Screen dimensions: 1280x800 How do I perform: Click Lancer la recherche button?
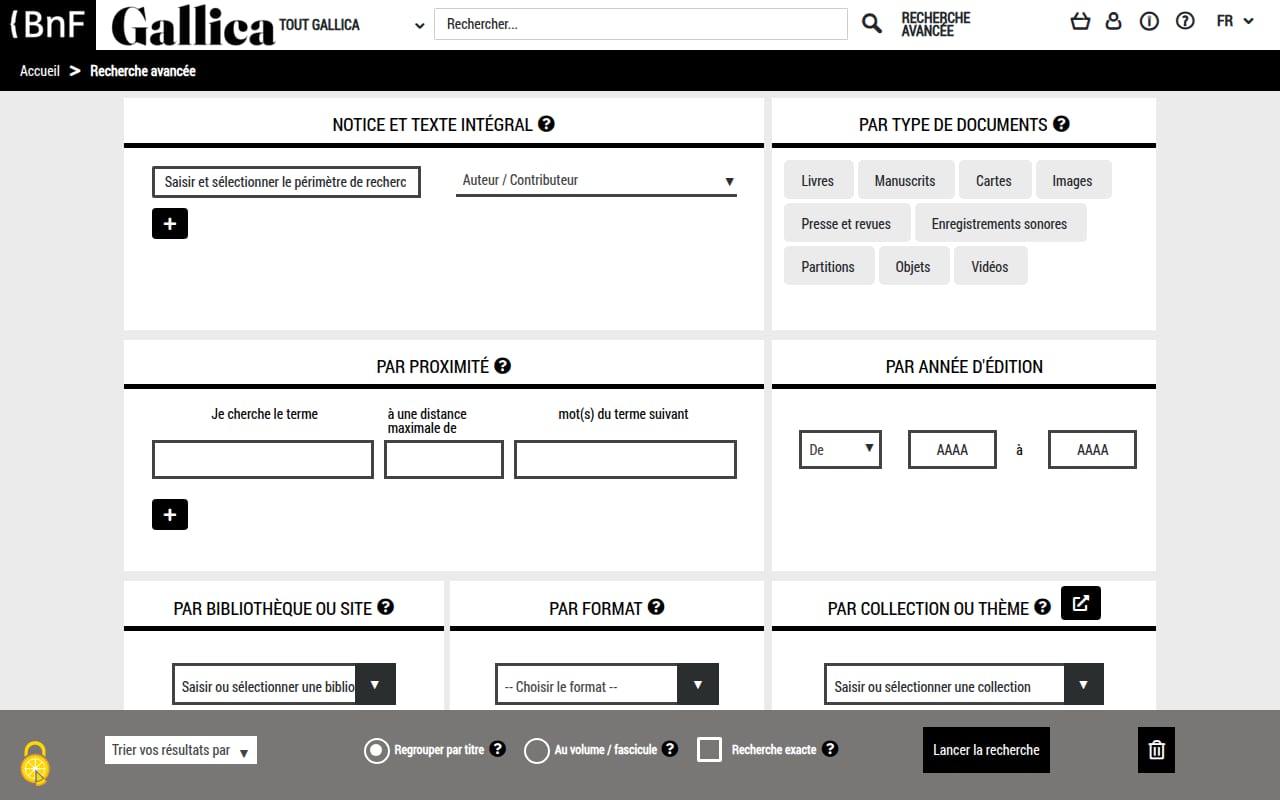coord(986,750)
